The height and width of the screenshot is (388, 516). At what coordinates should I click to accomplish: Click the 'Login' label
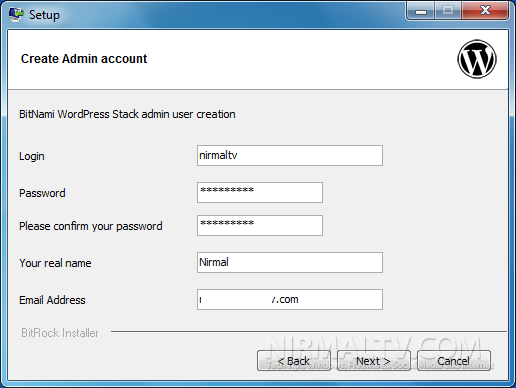[x=32, y=156]
